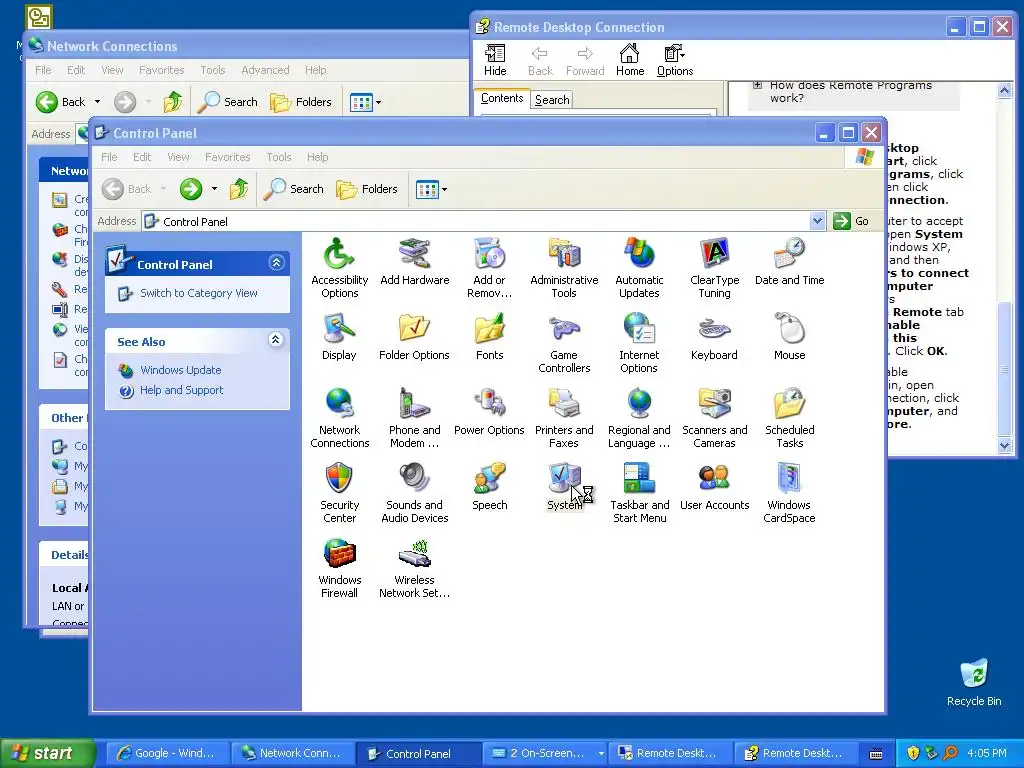The image size is (1024, 768).
Task: Click the Search button in Control Panel toolbar
Action: tap(294, 189)
